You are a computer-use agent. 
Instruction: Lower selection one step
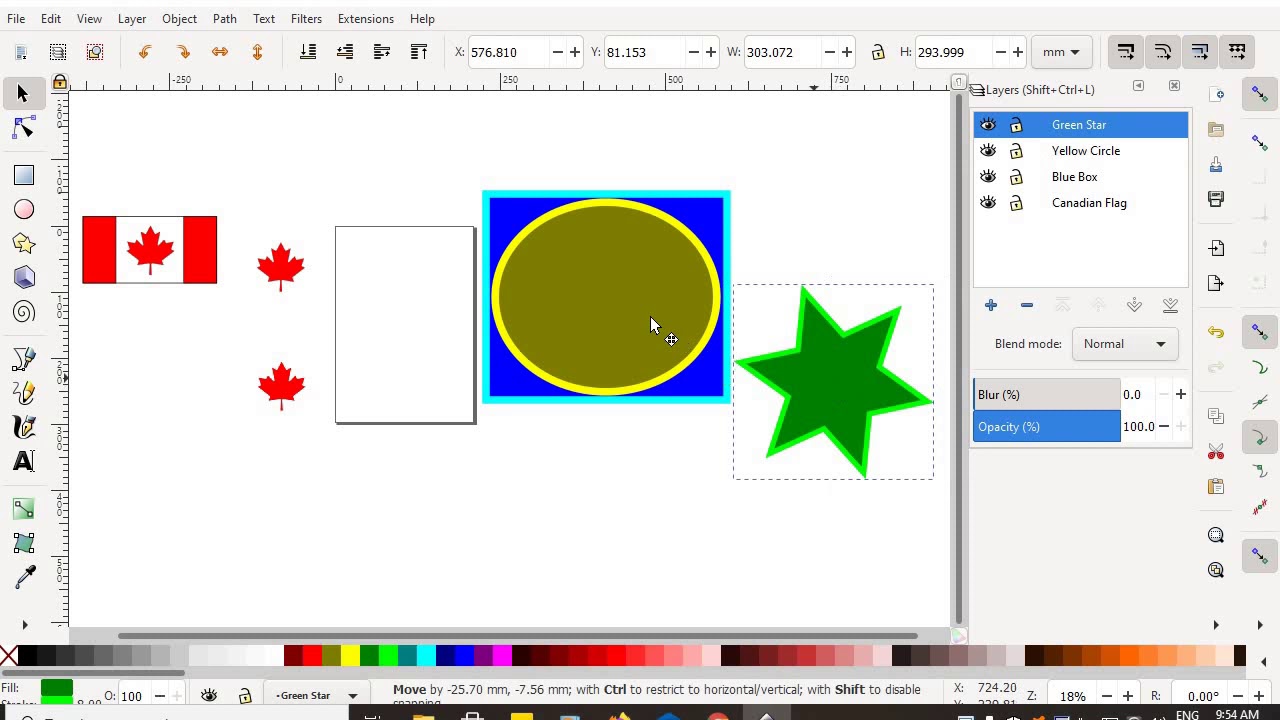click(x=345, y=52)
